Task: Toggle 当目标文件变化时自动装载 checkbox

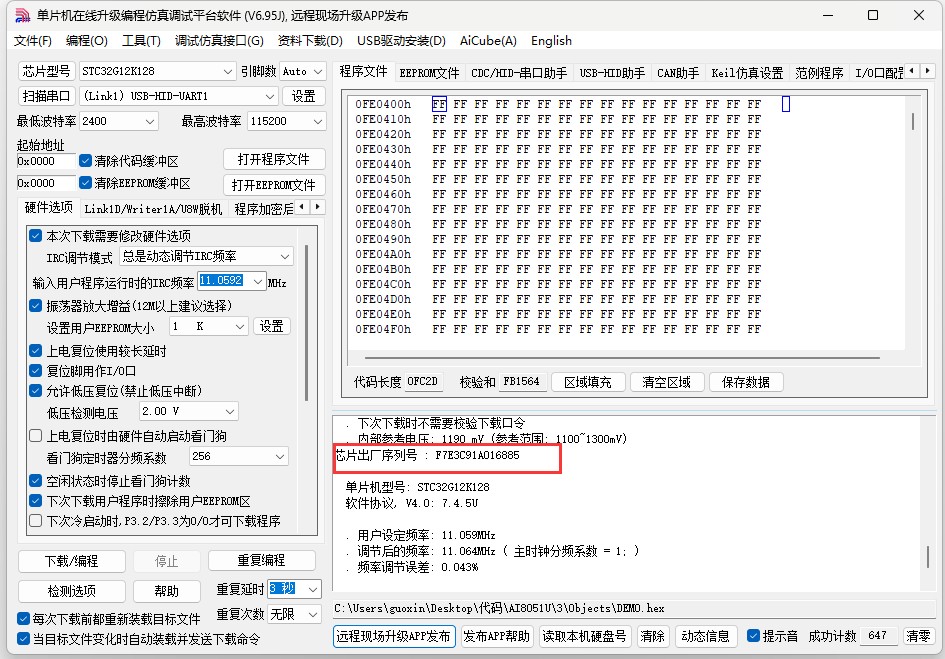Action: coord(24,639)
